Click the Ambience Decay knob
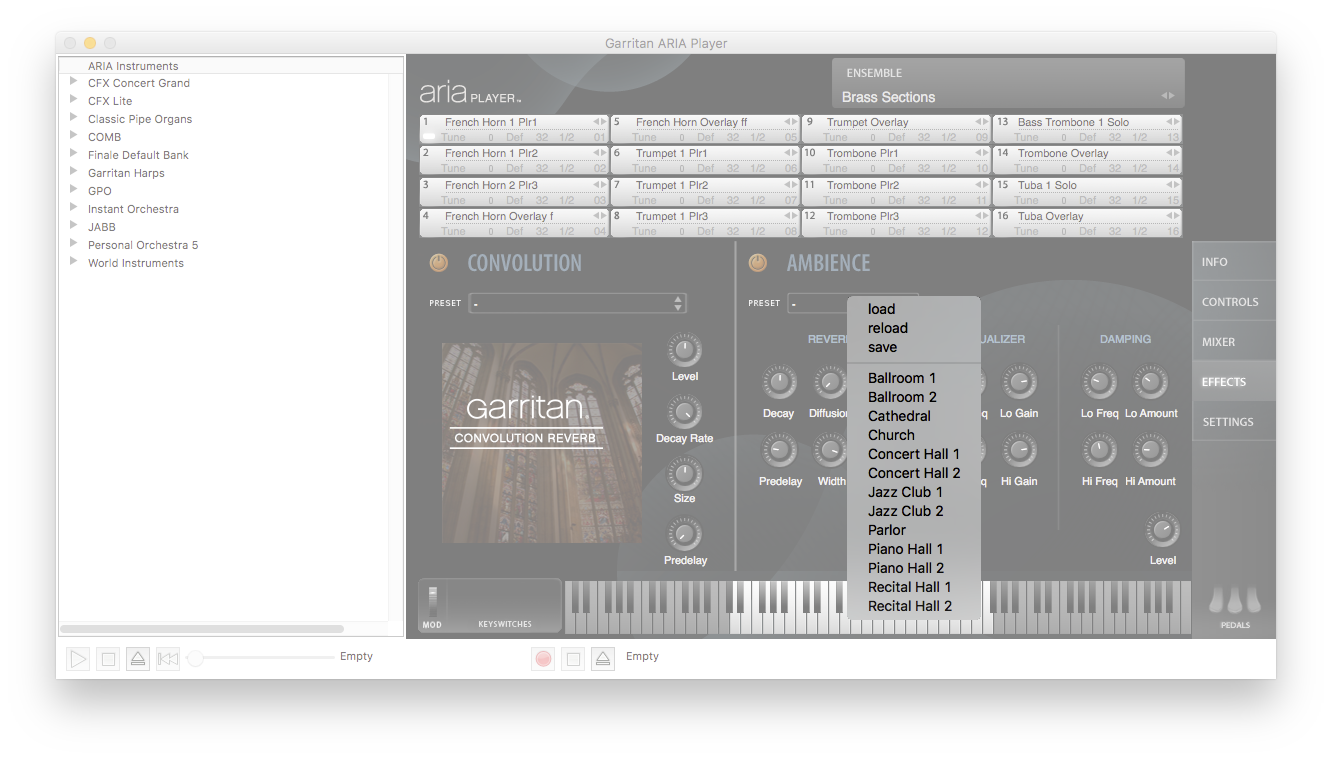 [778, 382]
